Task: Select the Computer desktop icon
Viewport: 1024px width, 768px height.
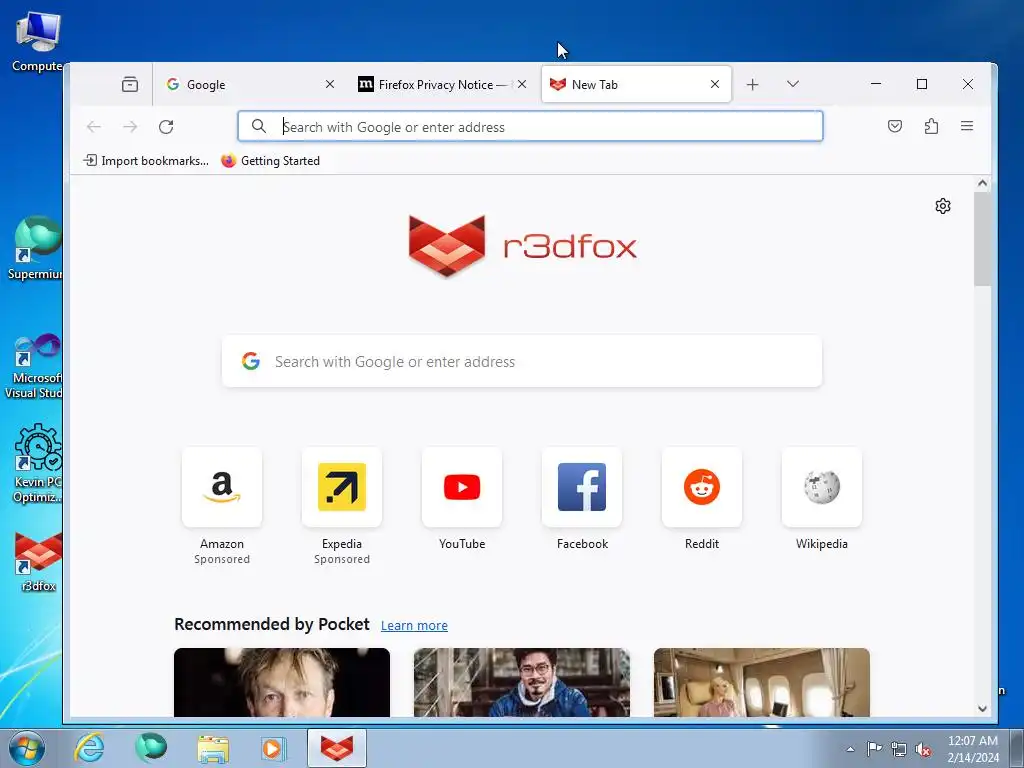Action: click(37, 42)
